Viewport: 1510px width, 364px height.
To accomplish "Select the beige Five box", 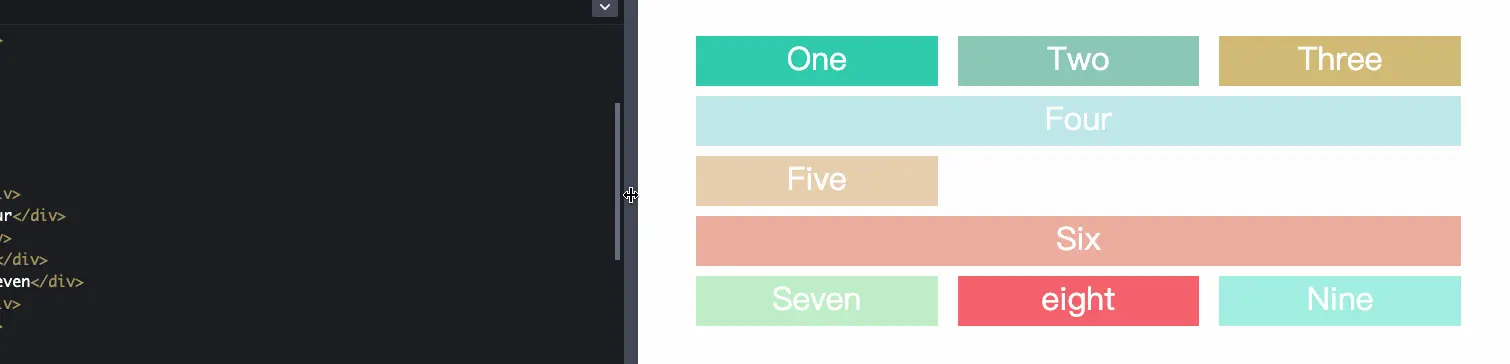I will tap(817, 181).
